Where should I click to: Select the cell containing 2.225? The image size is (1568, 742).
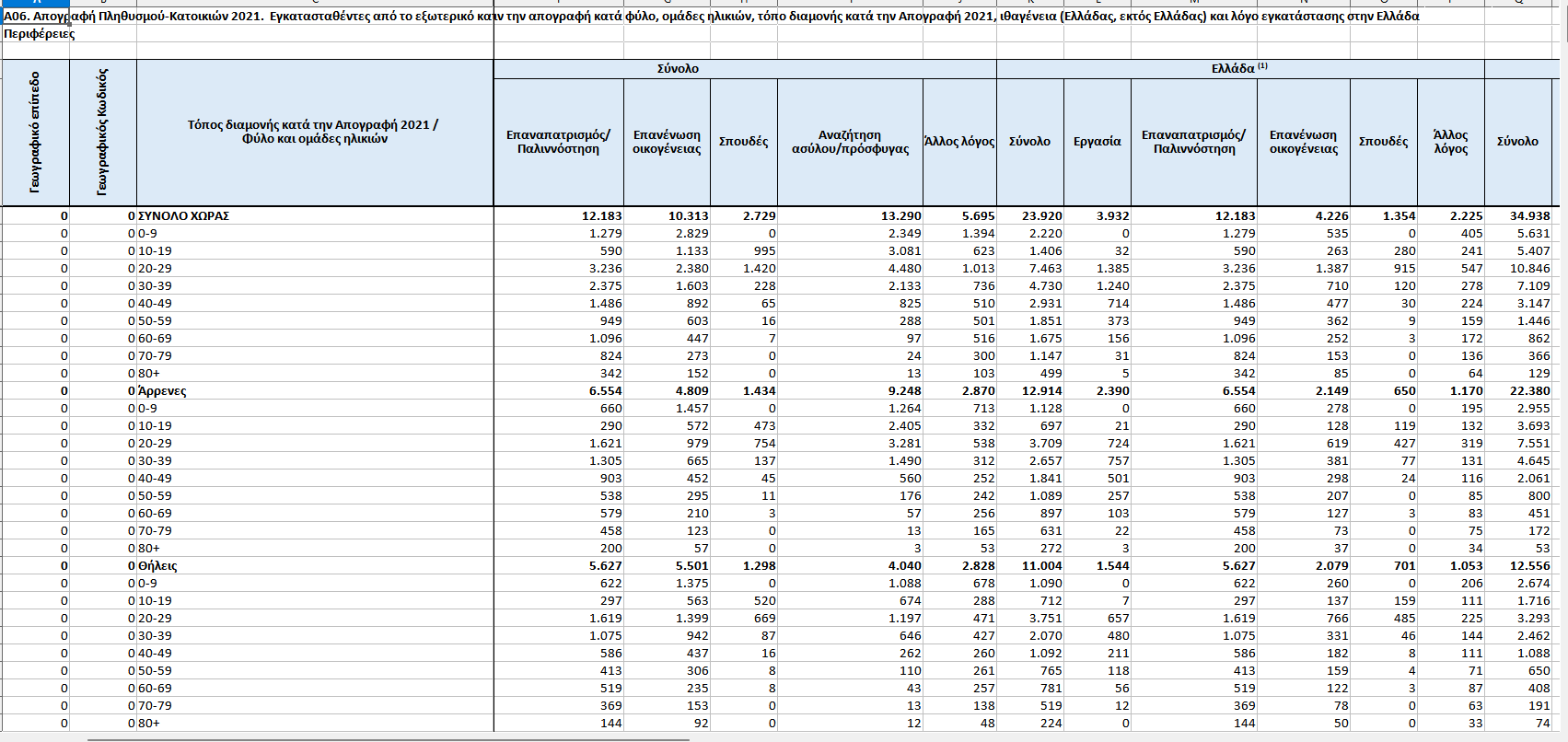coord(1451,216)
